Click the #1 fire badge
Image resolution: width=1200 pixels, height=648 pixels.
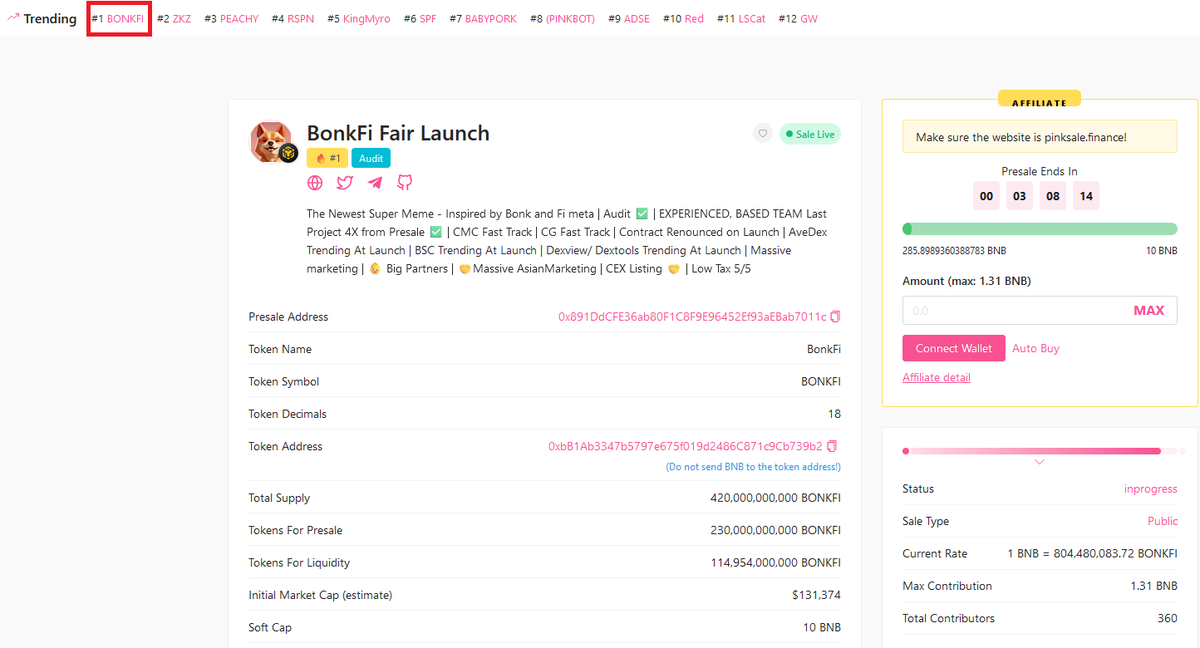tap(327, 158)
